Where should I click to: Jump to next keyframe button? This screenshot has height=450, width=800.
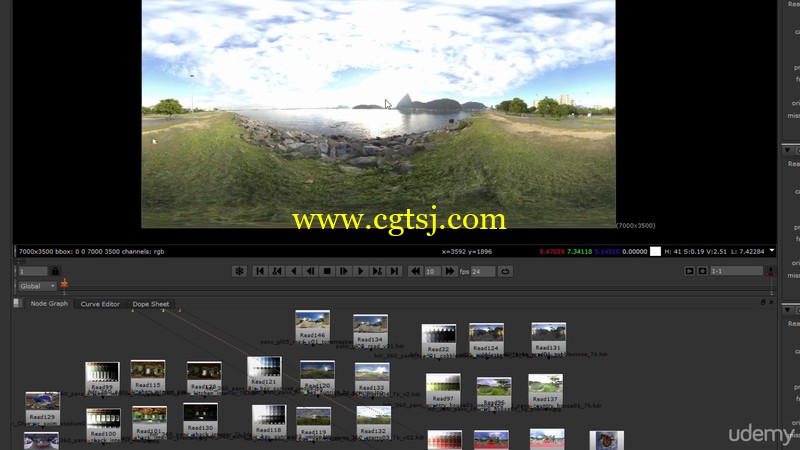tap(378, 271)
